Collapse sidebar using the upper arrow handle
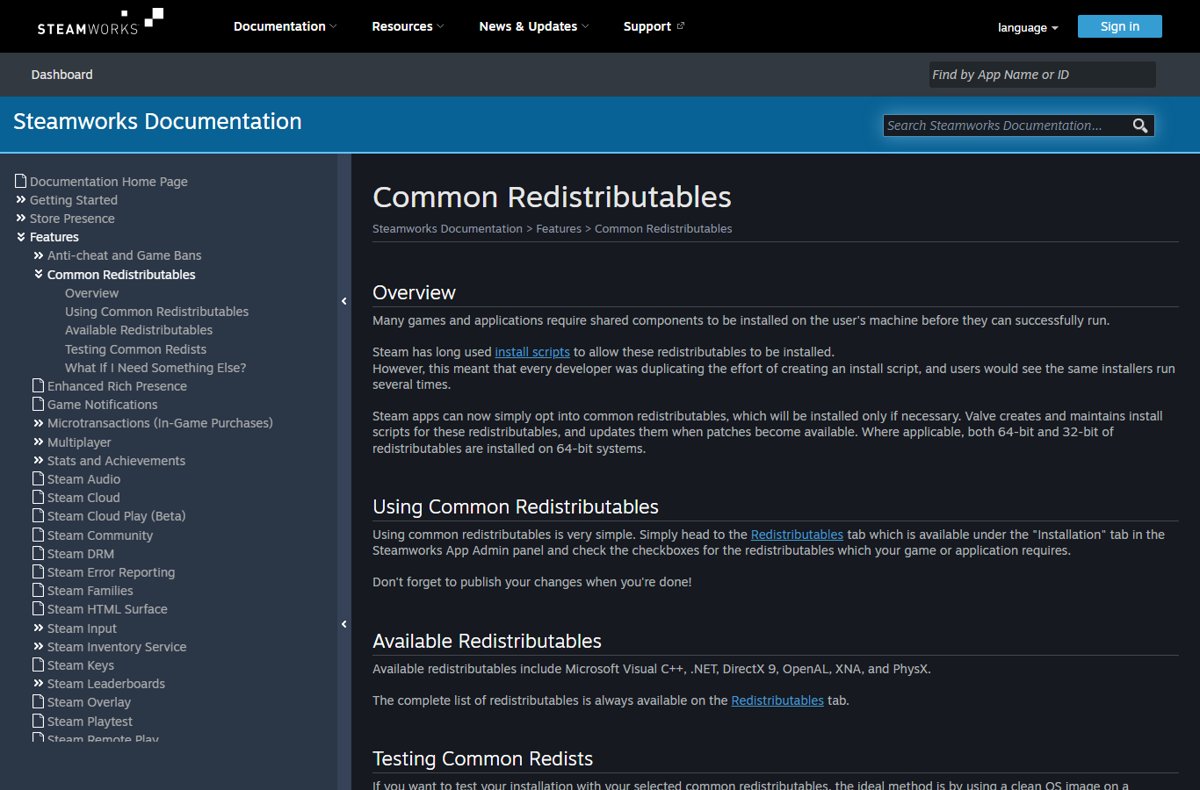Screen dimensions: 1200x790 click(x=344, y=301)
